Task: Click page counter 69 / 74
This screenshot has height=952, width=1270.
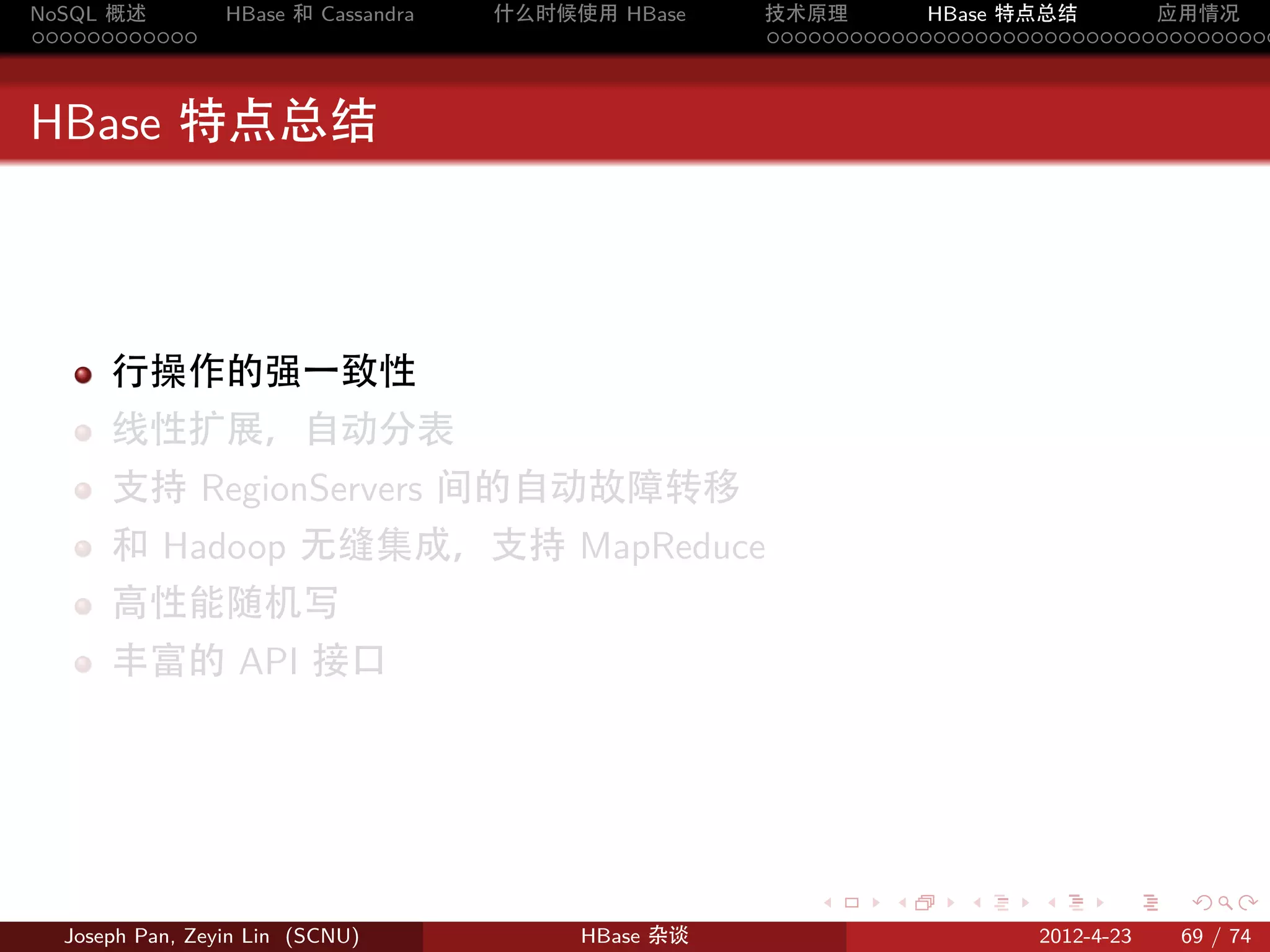Action: 1216,936
